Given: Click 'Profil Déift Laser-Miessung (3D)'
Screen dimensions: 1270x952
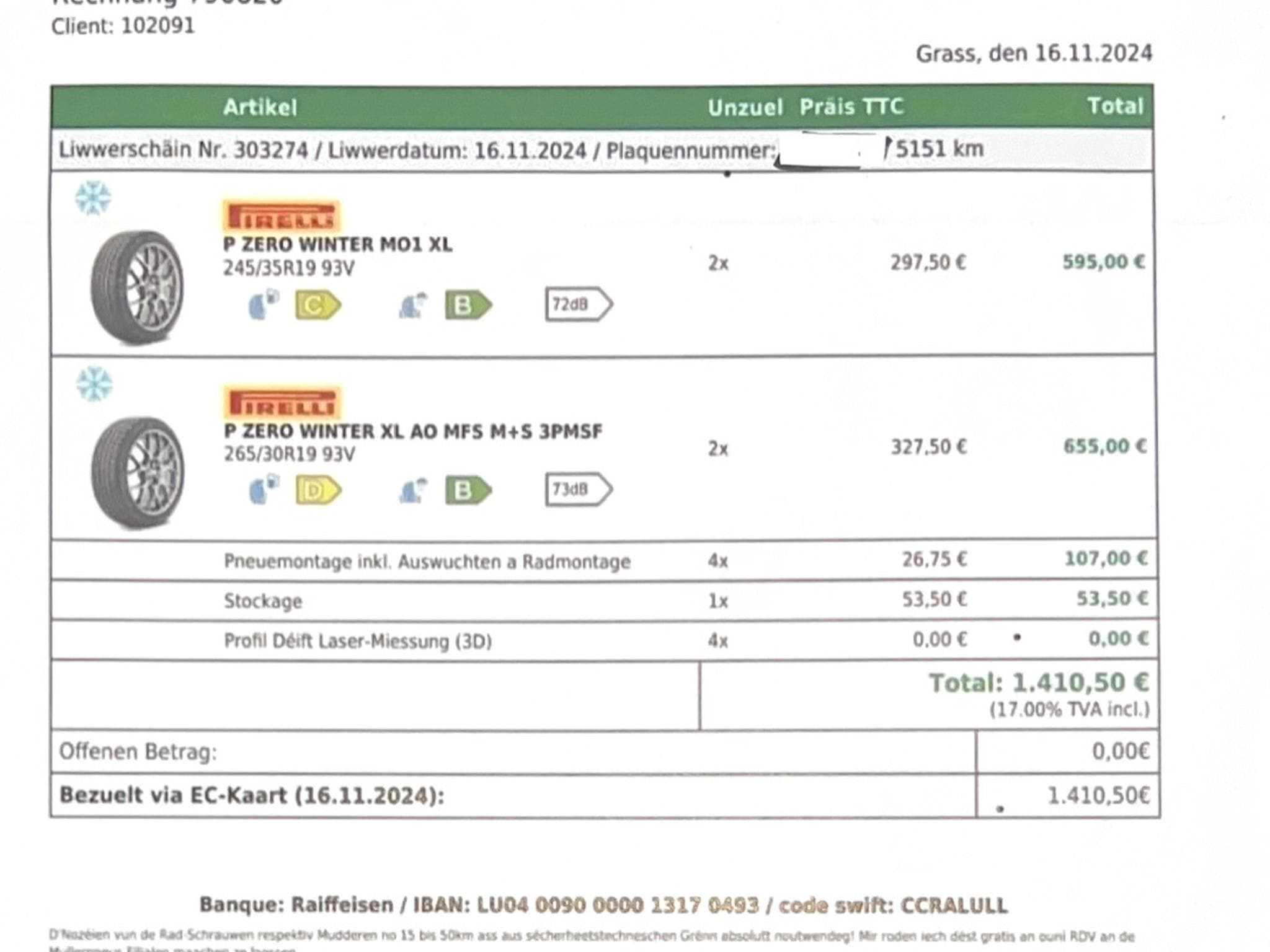Looking at the screenshot, I should point(358,641).
